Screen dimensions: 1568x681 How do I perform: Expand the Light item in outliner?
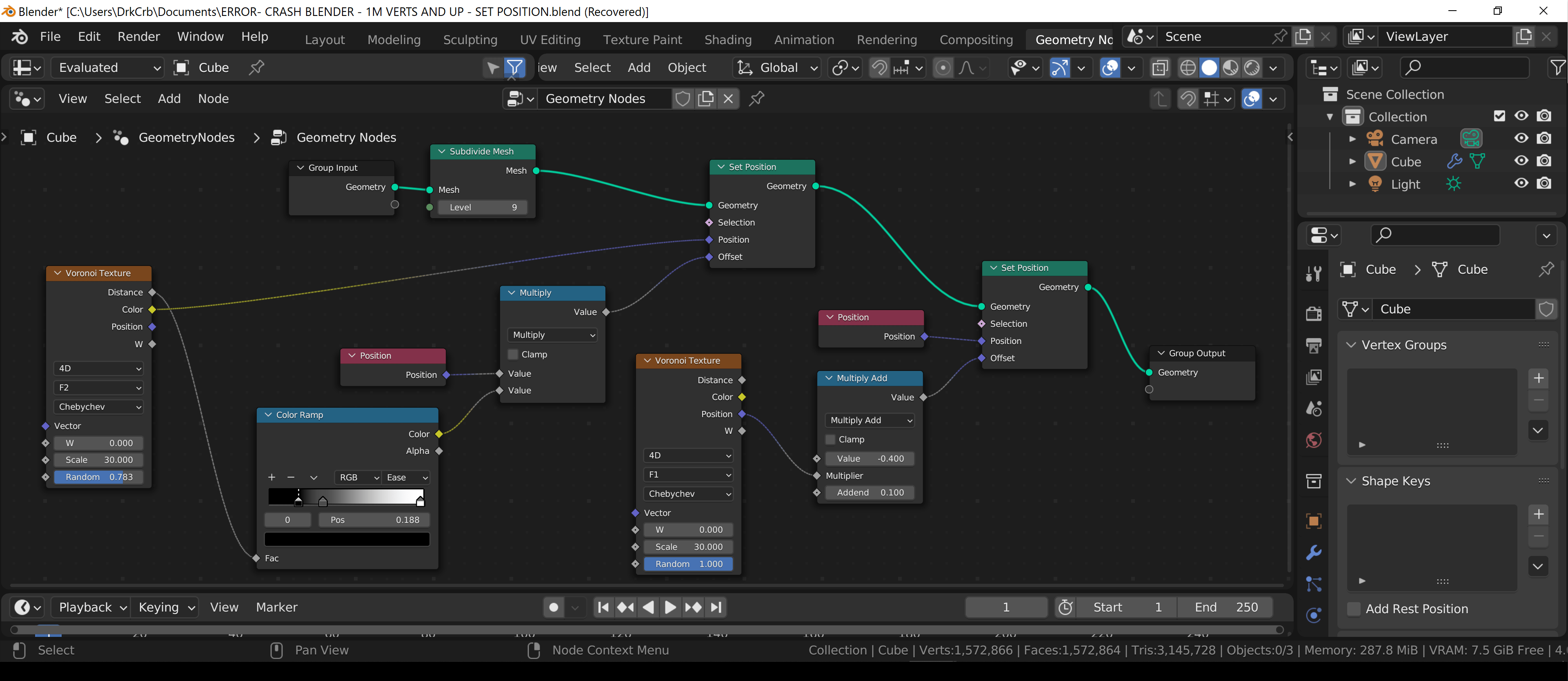[x=1352, y=183]
